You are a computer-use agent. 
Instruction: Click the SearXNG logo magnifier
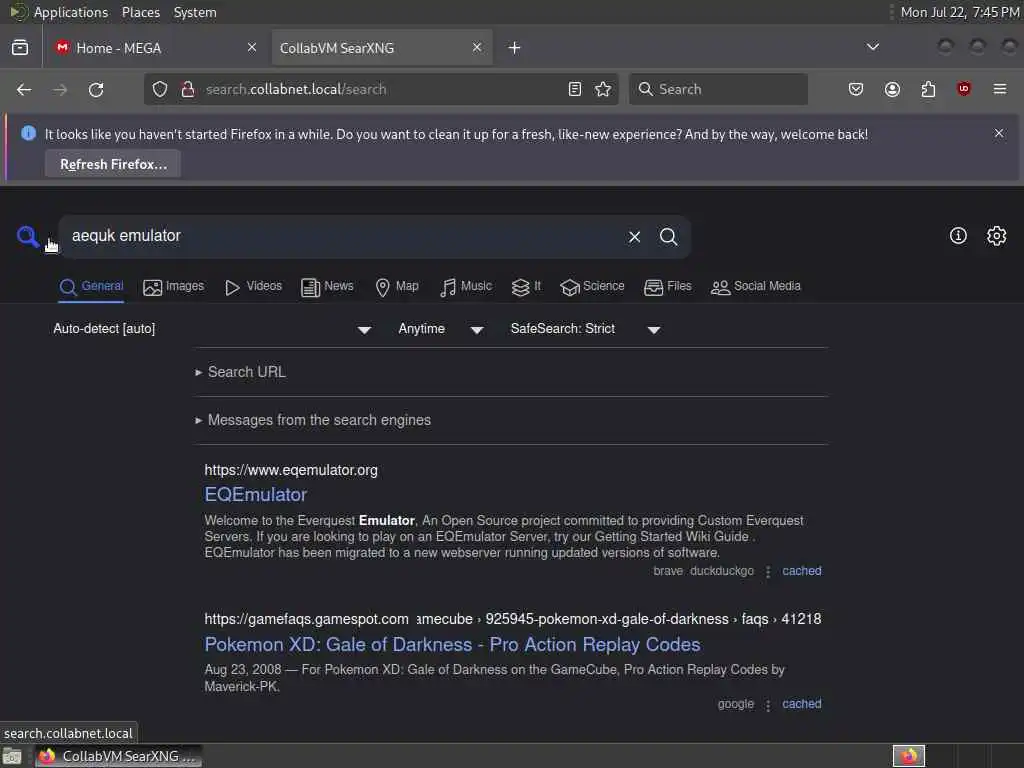(27, 236)
